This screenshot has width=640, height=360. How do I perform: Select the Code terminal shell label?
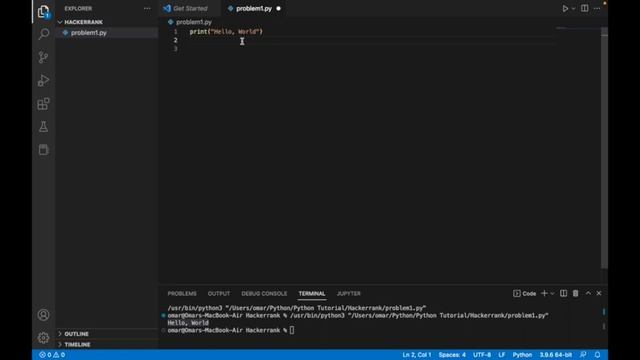(x=525, y=293)
